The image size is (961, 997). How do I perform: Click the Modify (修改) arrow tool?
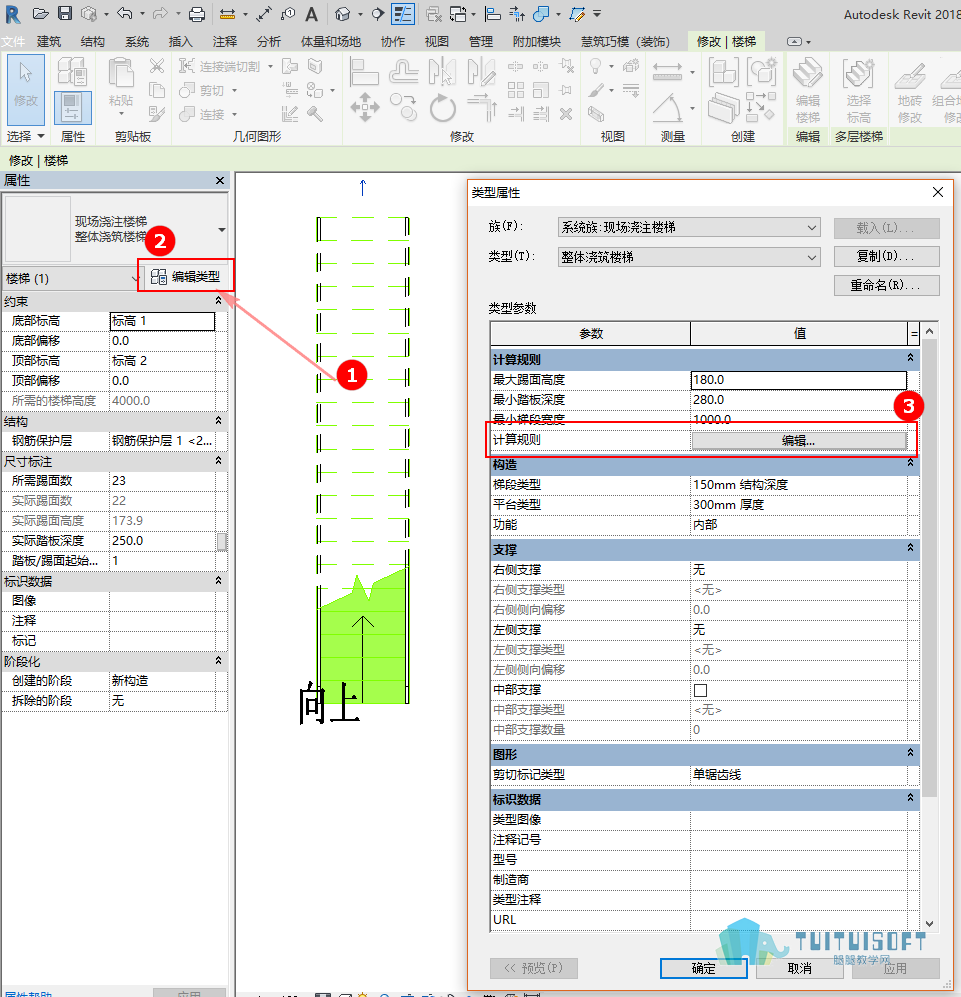coord(26,89)
